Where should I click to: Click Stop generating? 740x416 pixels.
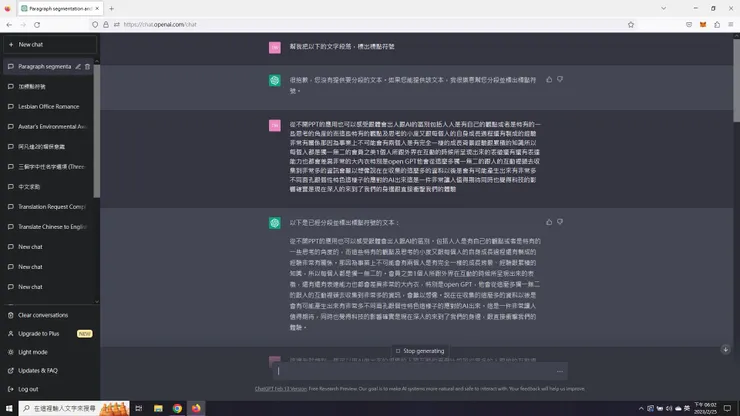[x=420, y=351]
